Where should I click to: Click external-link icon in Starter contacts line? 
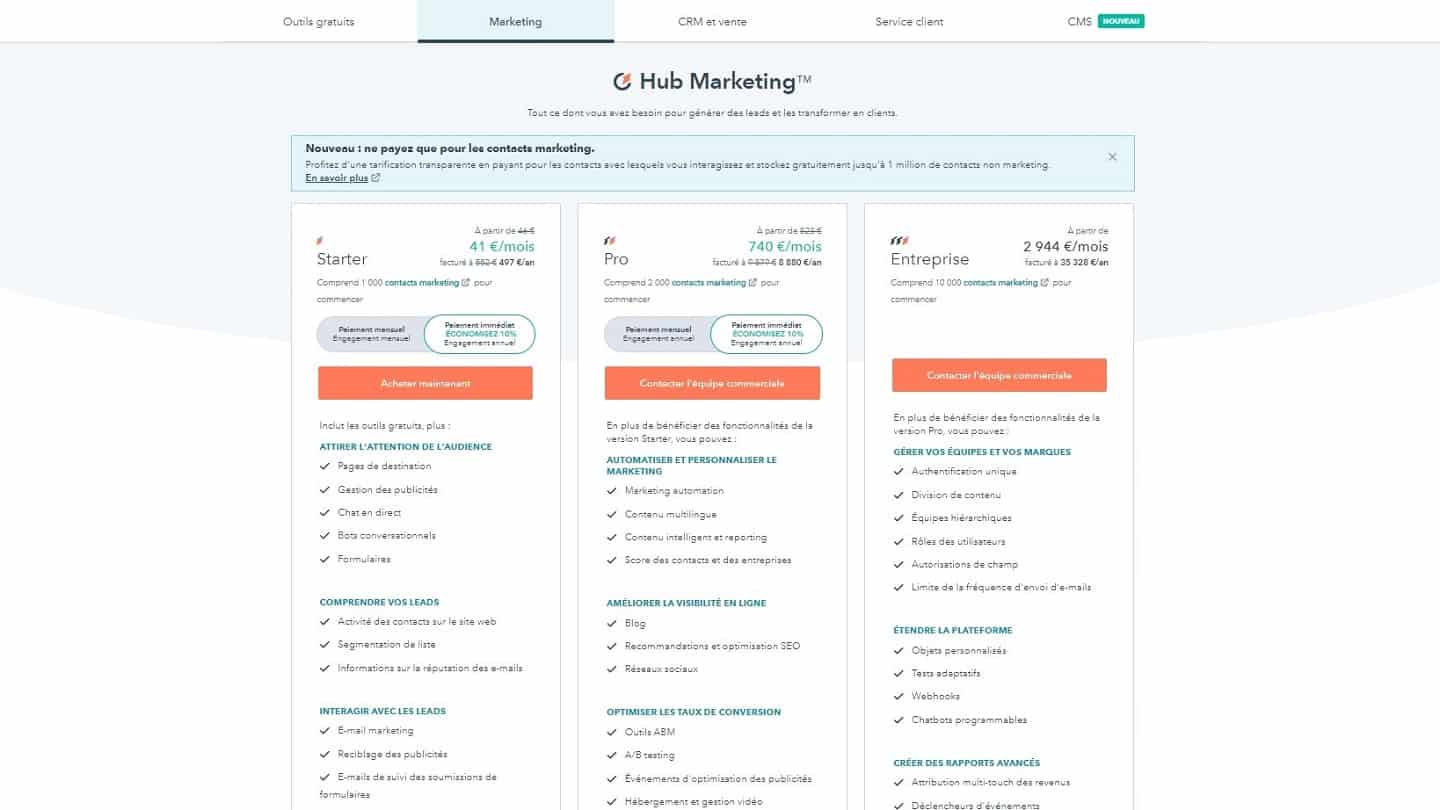click(466, 283)
